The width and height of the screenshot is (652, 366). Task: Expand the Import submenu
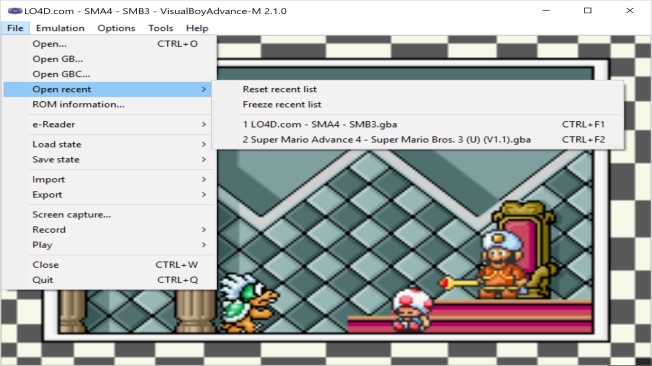(109, 180)
